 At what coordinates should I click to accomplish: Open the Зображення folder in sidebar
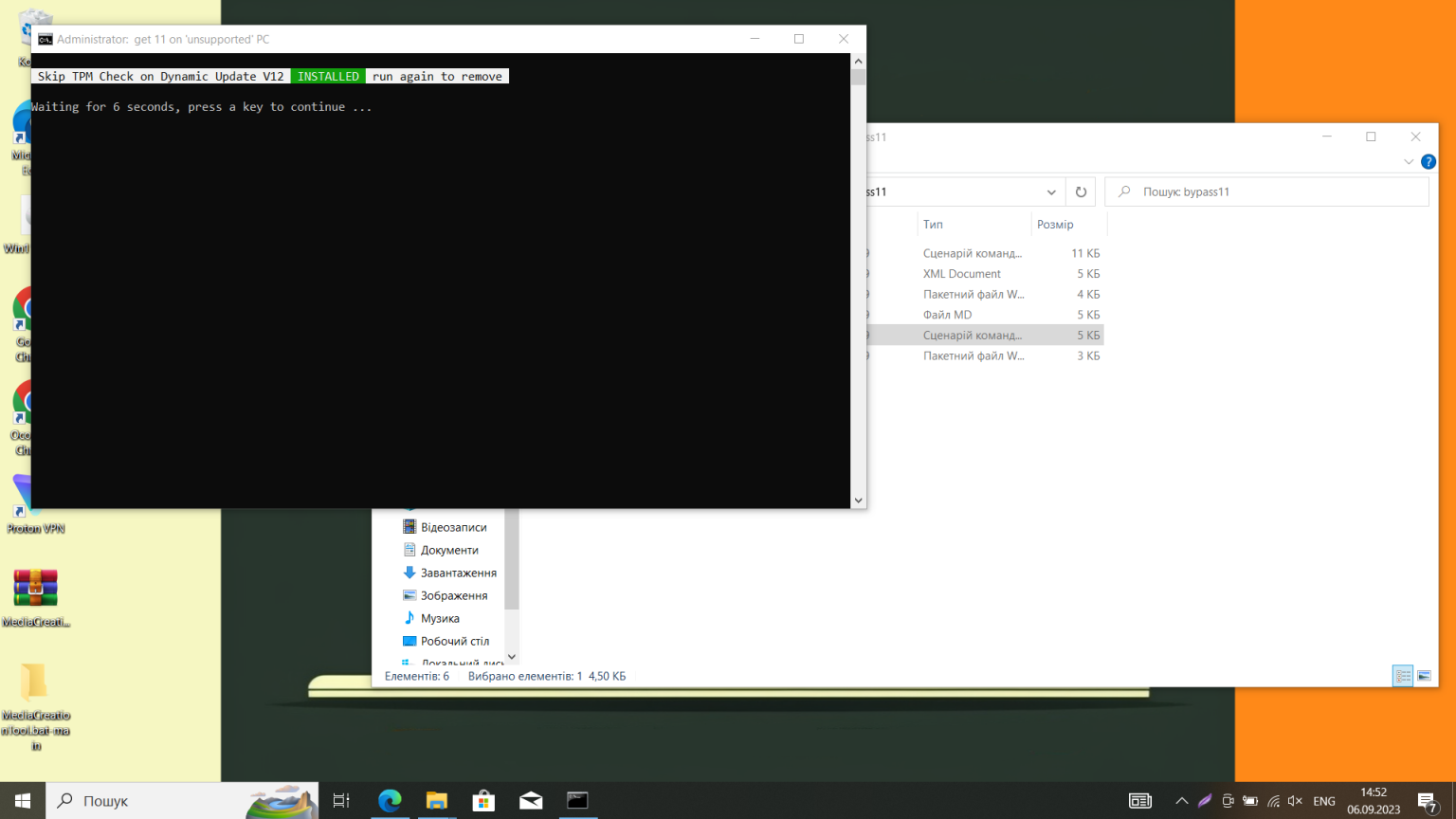pyautogui.click(x=452, y=595)
